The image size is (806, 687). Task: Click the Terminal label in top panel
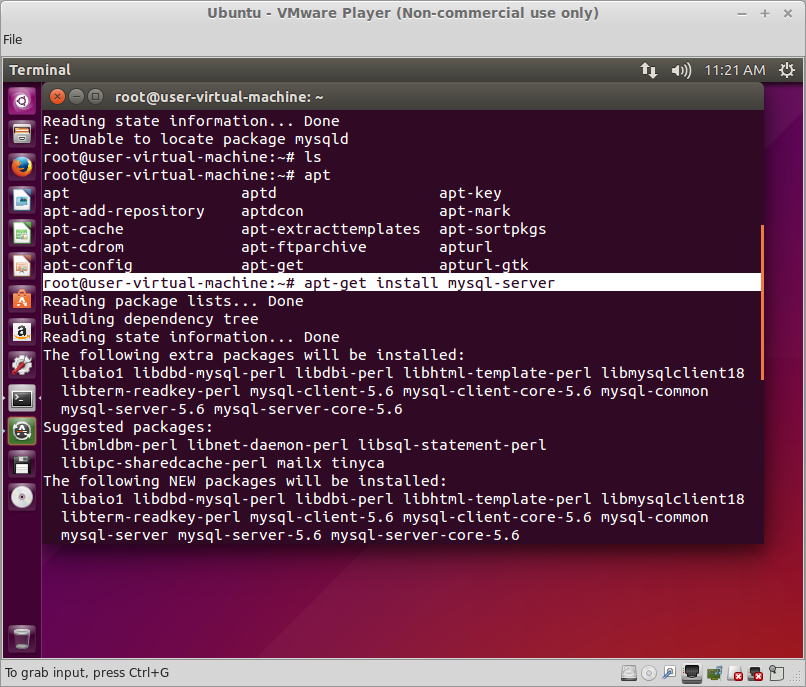click(x=40, y=70)
